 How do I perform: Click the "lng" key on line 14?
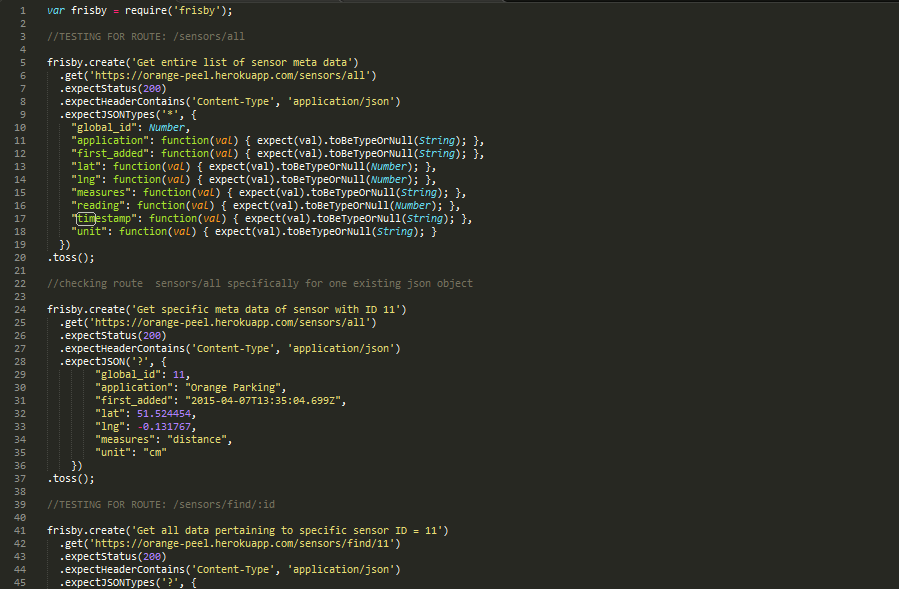[86, 180]
